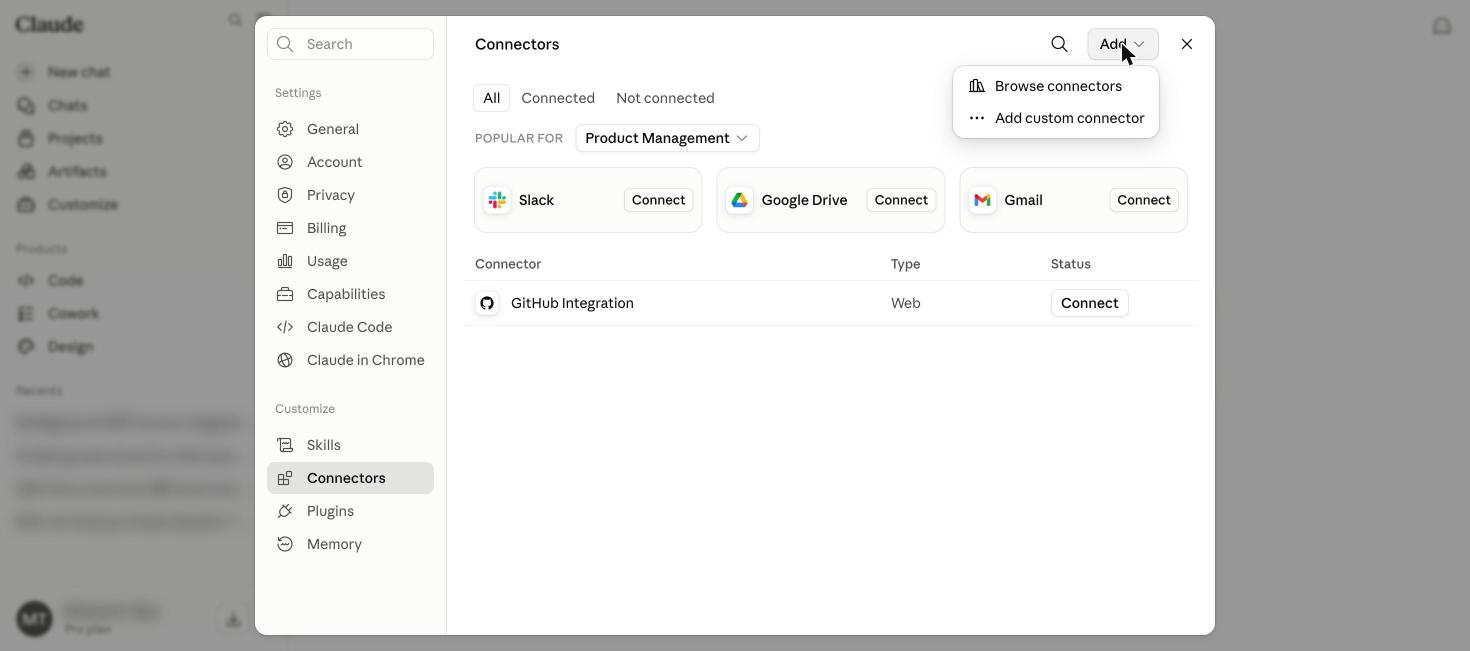Select the Connectors icon in sidebar
Image resolution: width=1470 pixels, height=651 pixels.
(285, 478)
